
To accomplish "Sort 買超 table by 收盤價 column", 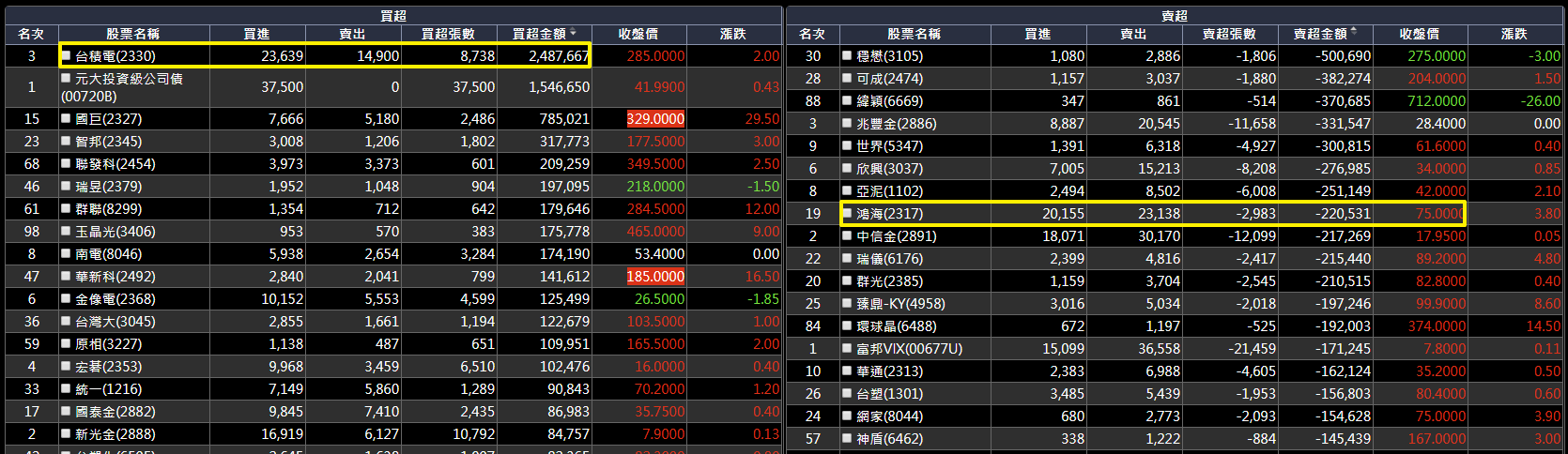I will 638,34.
